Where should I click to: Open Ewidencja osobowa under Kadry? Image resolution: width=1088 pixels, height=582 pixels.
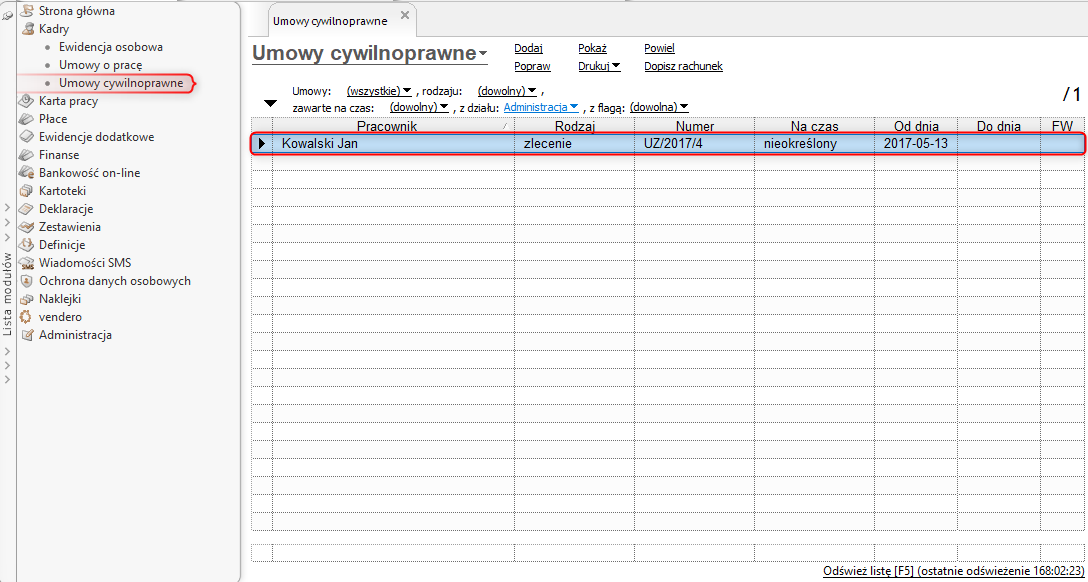point(111,47)
